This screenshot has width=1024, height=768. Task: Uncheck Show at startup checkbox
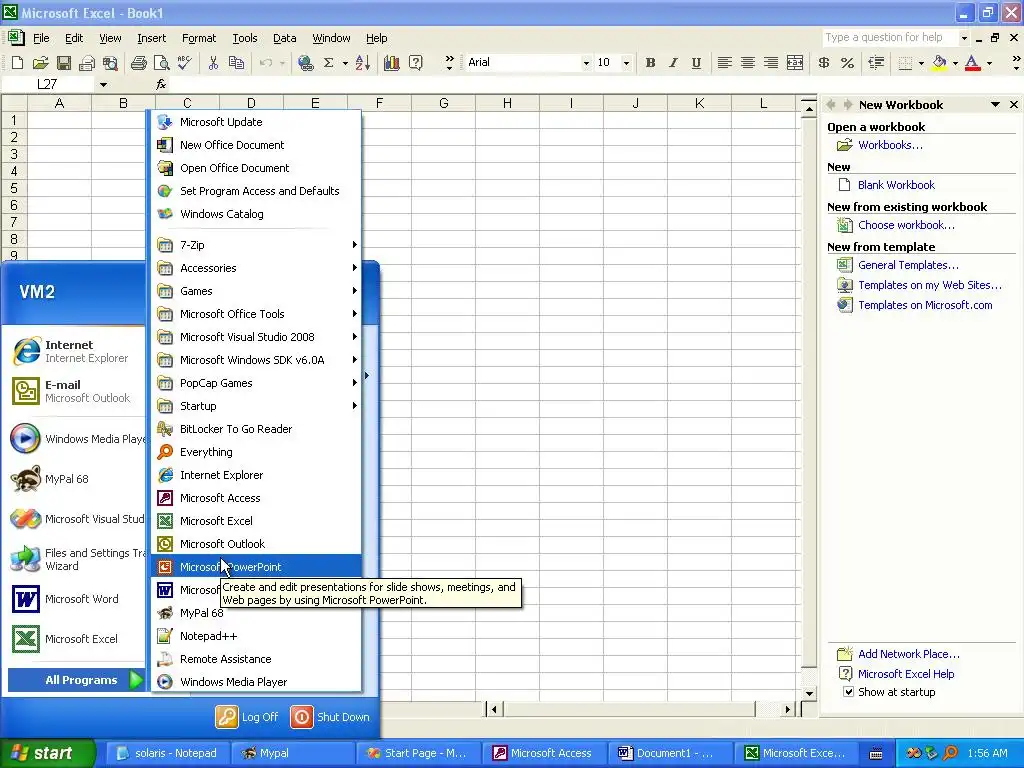(848, 692)
